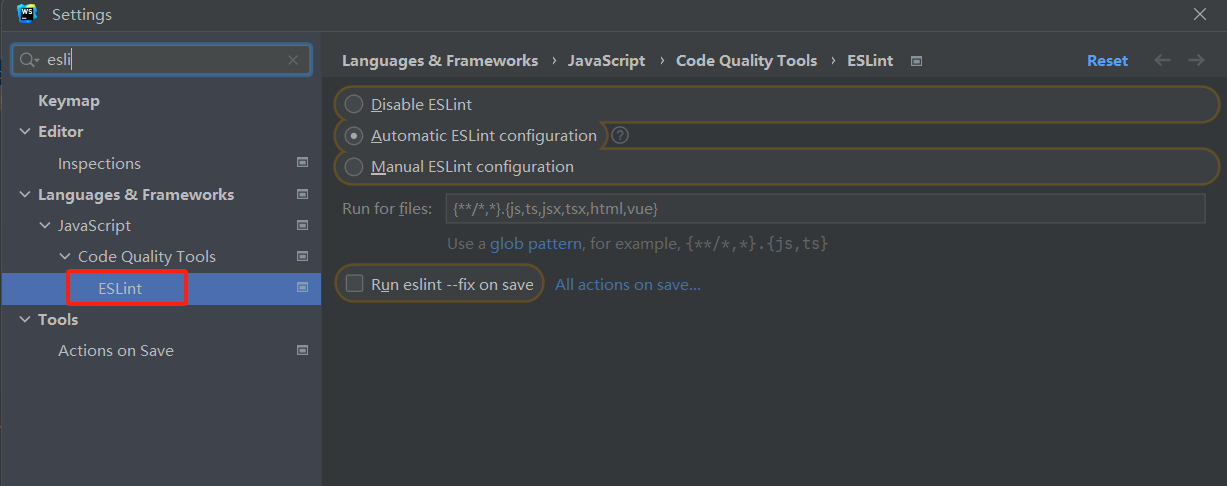Clear search text with the X icon
The image size is (1227, 486).
[x=293, y=60]
